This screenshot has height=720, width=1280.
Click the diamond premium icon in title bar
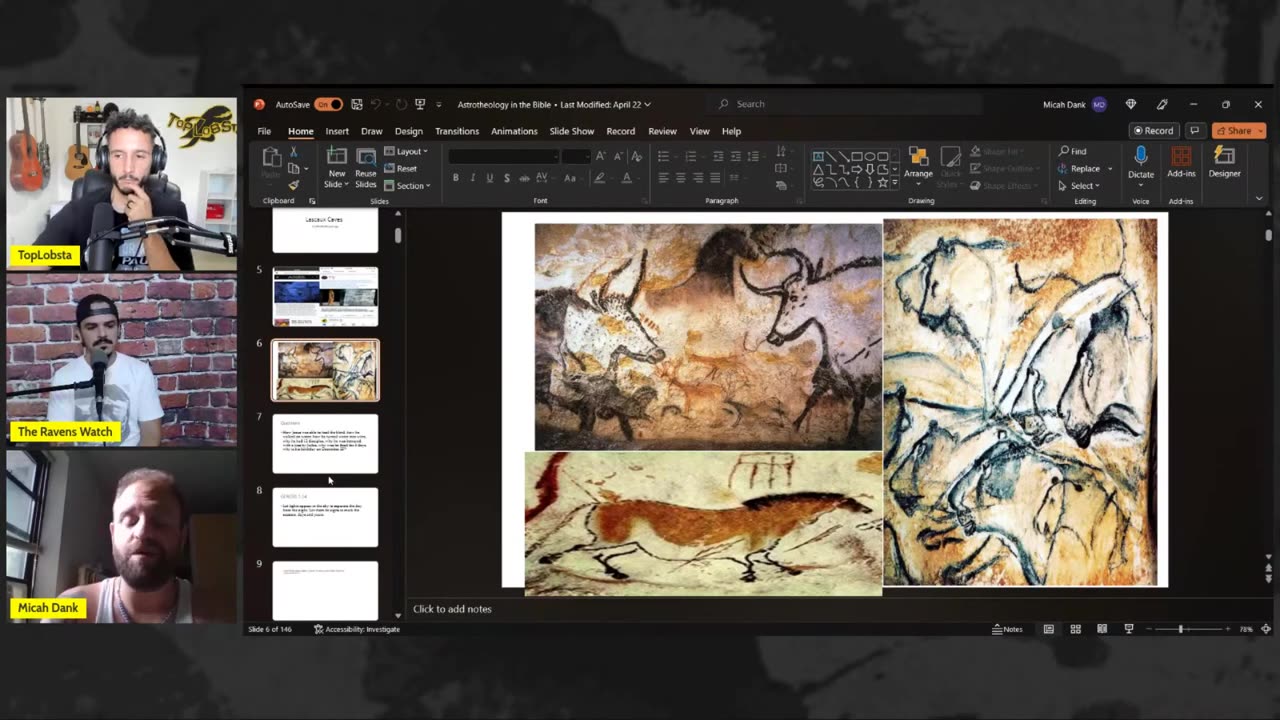pos(1131,104)
